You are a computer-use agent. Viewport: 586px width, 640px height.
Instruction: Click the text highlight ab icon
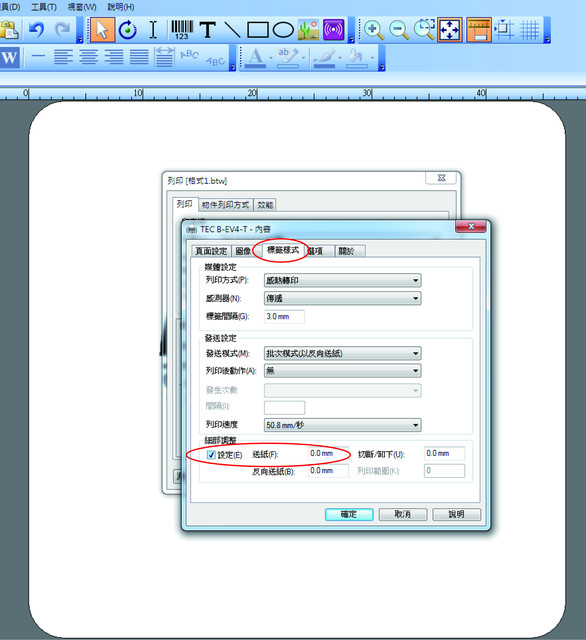[288, 57]
